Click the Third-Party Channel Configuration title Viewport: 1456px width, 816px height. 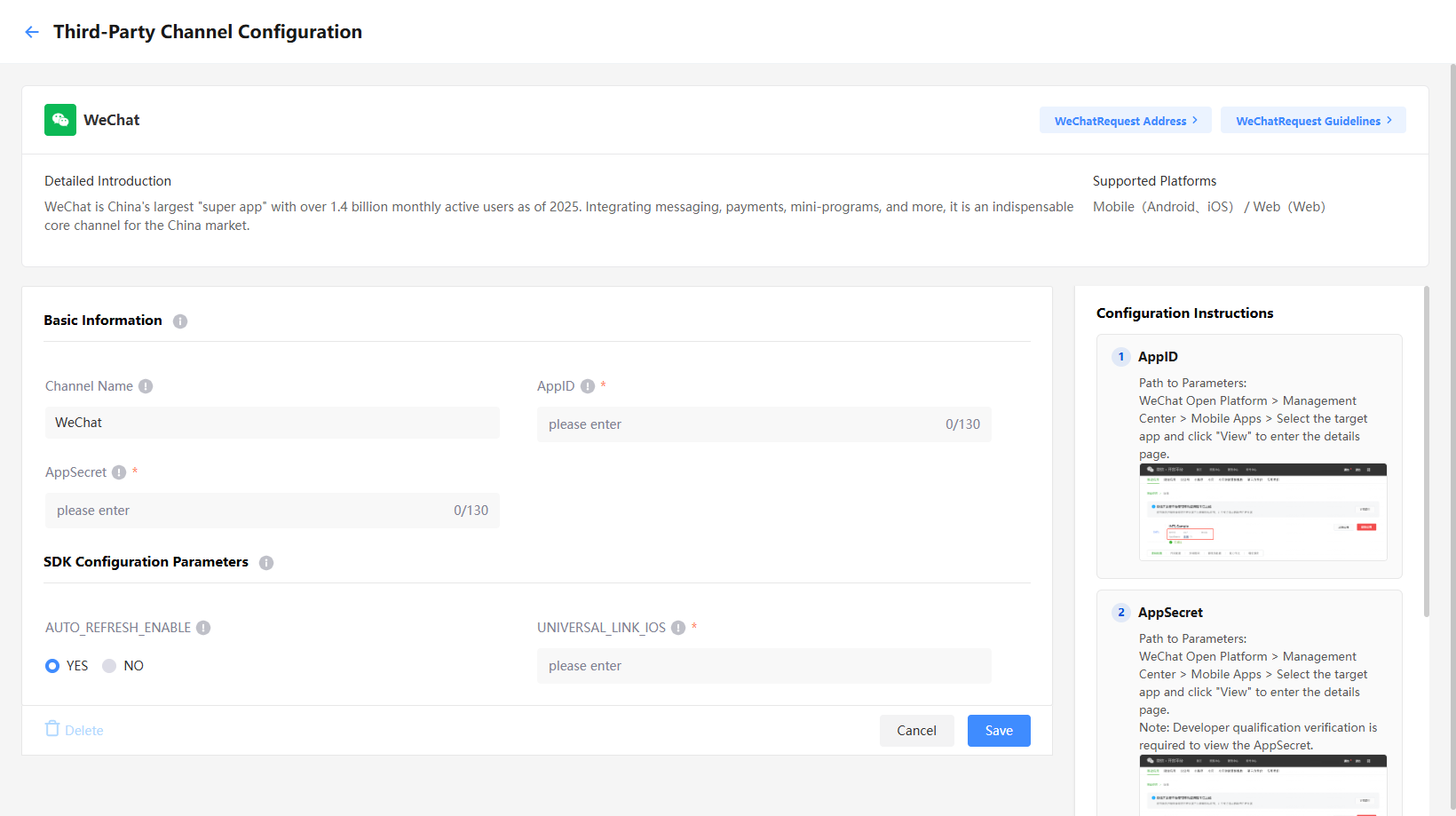(208, 32)
